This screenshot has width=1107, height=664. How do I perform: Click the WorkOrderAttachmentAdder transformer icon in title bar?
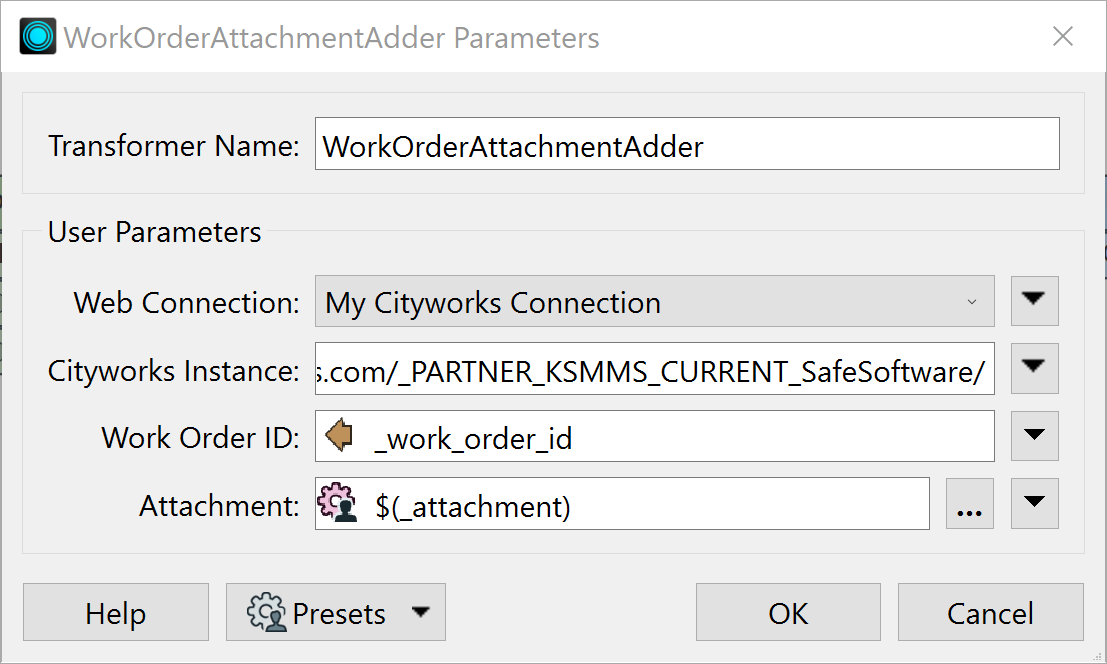(36, 36)
